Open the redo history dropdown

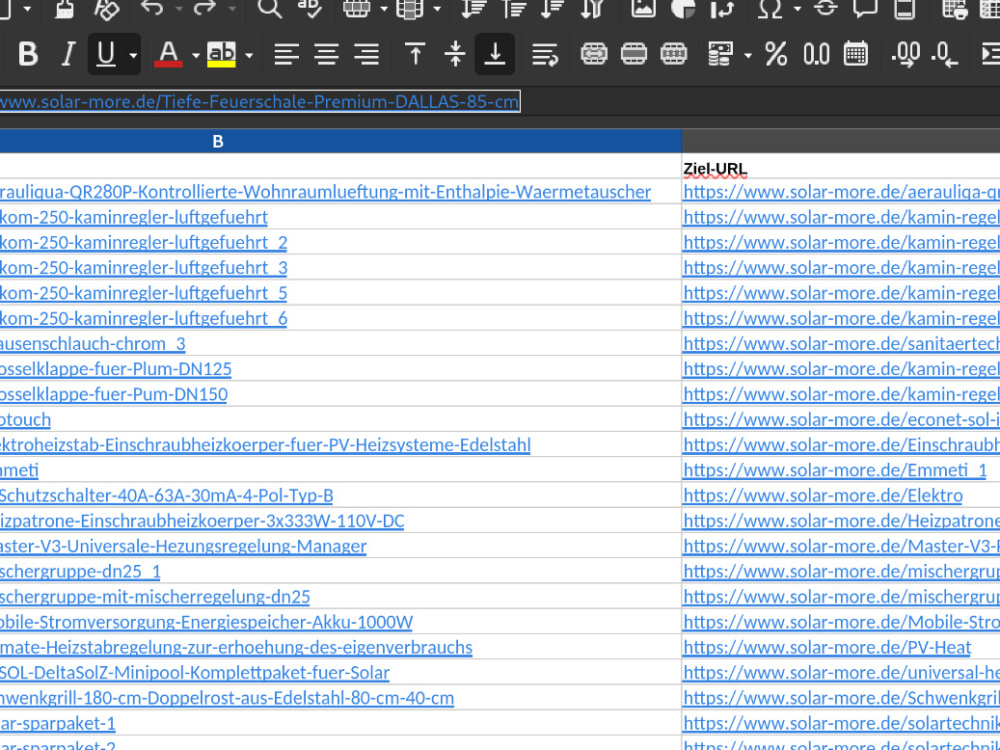[x=232, y=9]
